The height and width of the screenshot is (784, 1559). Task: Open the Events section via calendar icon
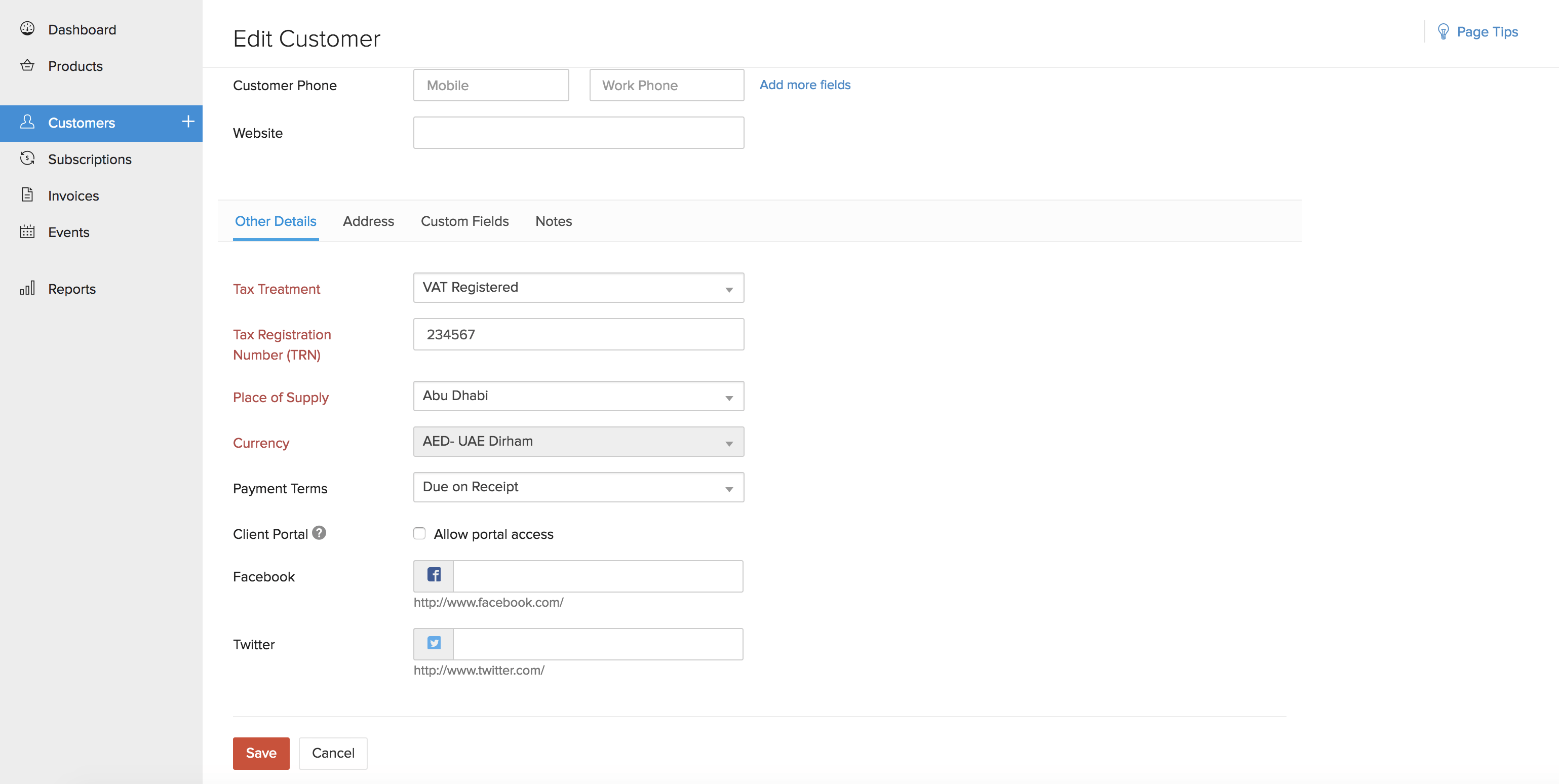pos(28,231)
